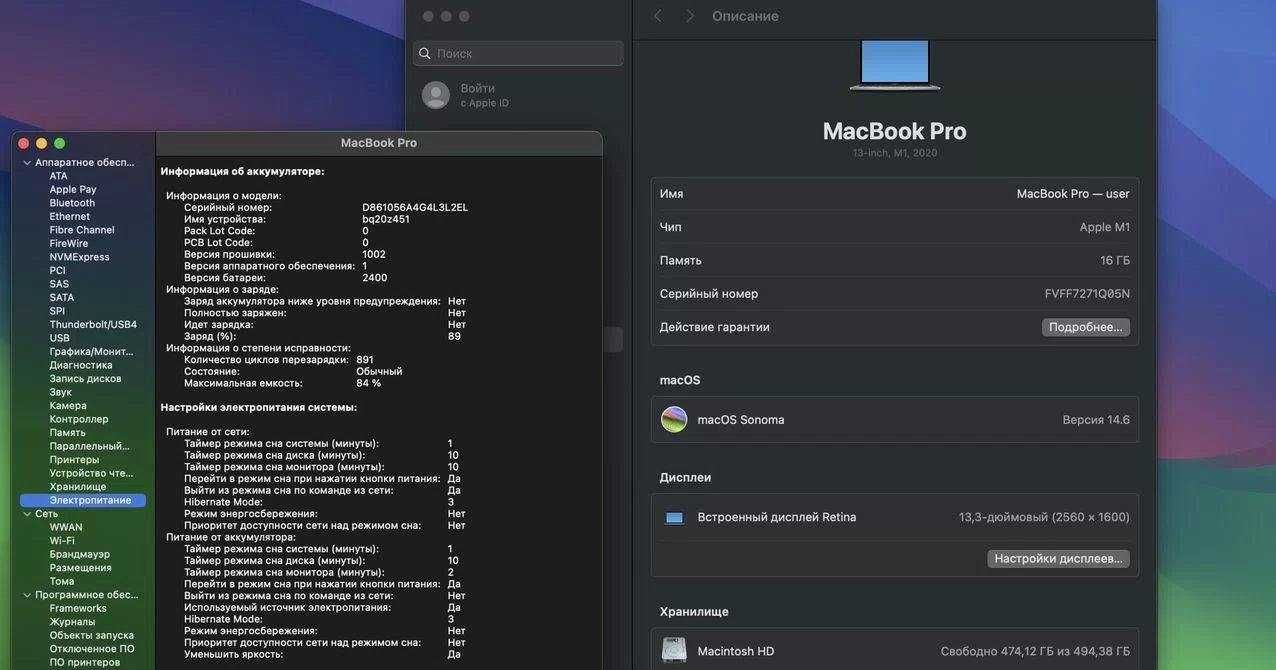1276x670 pixels.
Task: Click the Apple ID avatar icon
Action: pyautogui.click(x=436, y=95)
